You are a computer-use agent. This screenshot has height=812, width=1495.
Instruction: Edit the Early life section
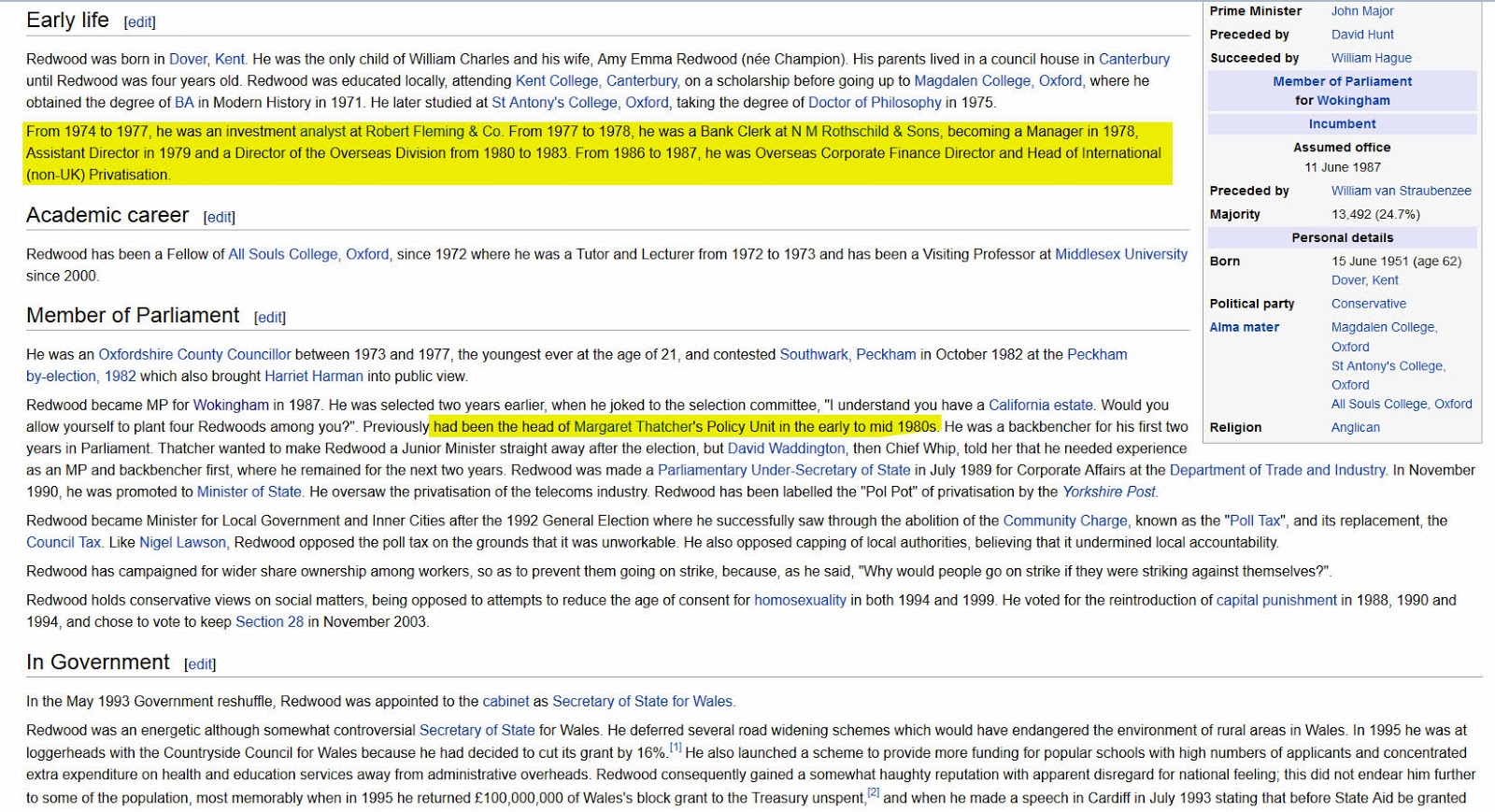tap(139, 21)
